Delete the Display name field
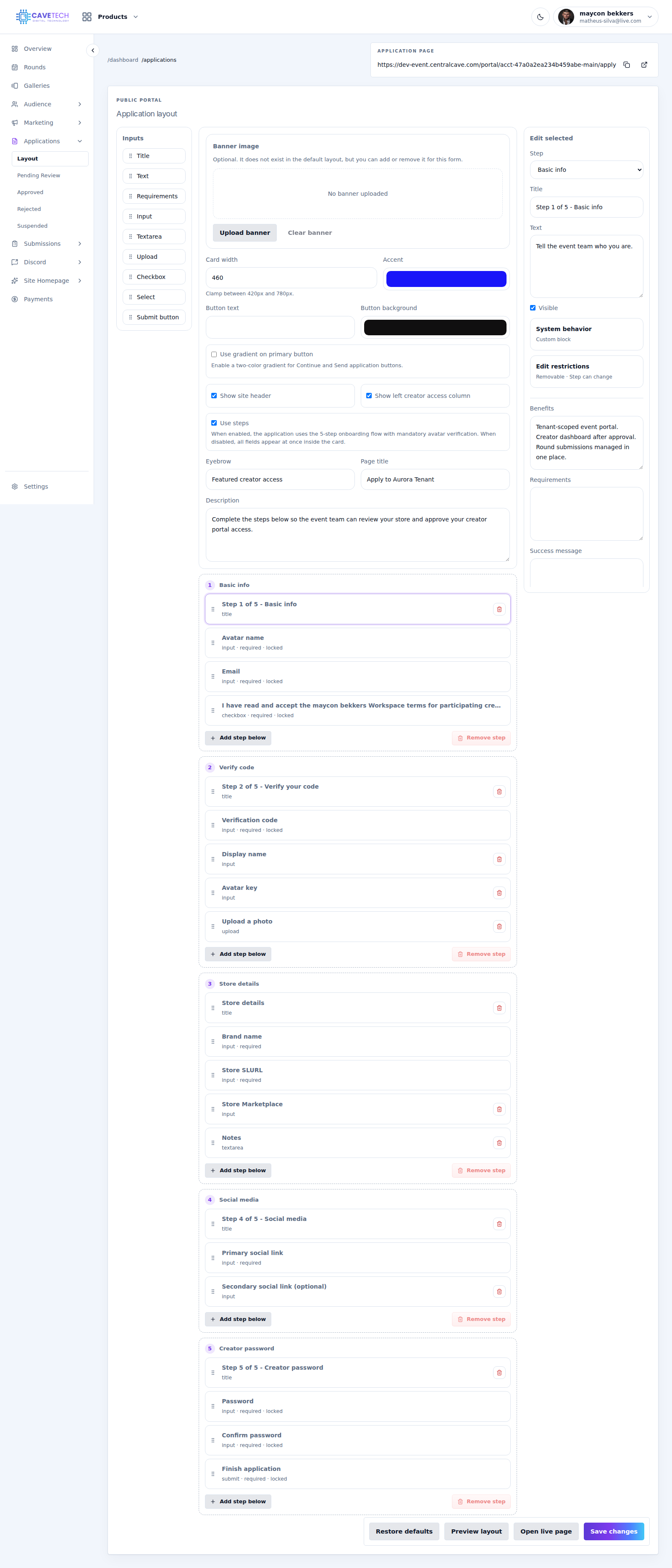Image resolution: width=672 pixels, height=1568 pixels. click(499, 860)
